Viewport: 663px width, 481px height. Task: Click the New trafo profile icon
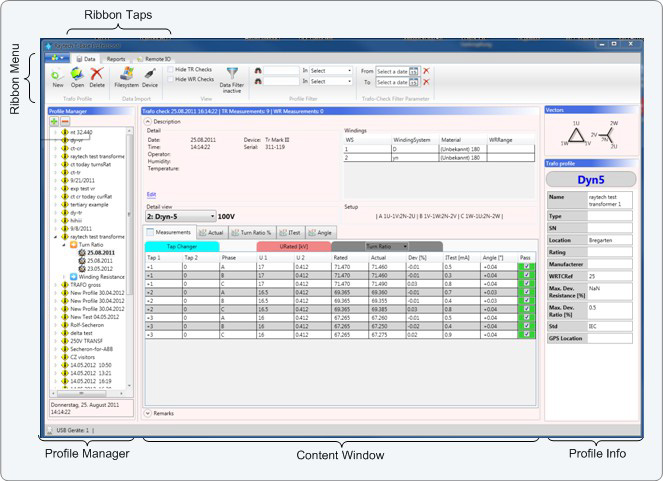[57, 75]
